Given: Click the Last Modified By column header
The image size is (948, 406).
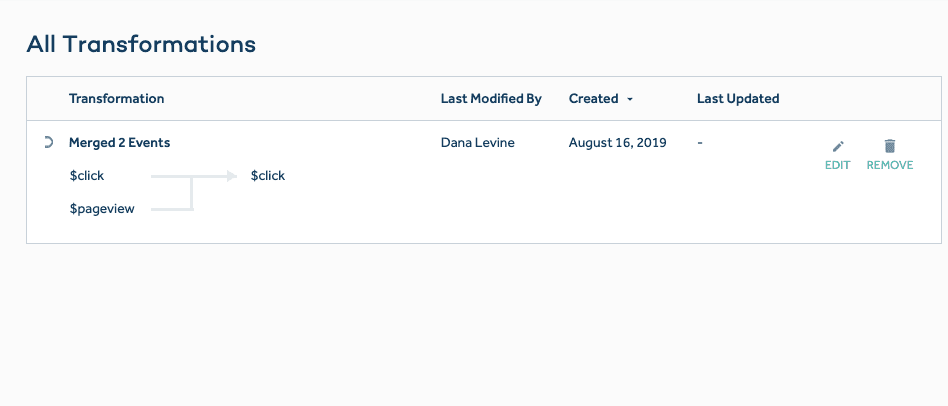Looking at the screenshot, I should point(491,99).
